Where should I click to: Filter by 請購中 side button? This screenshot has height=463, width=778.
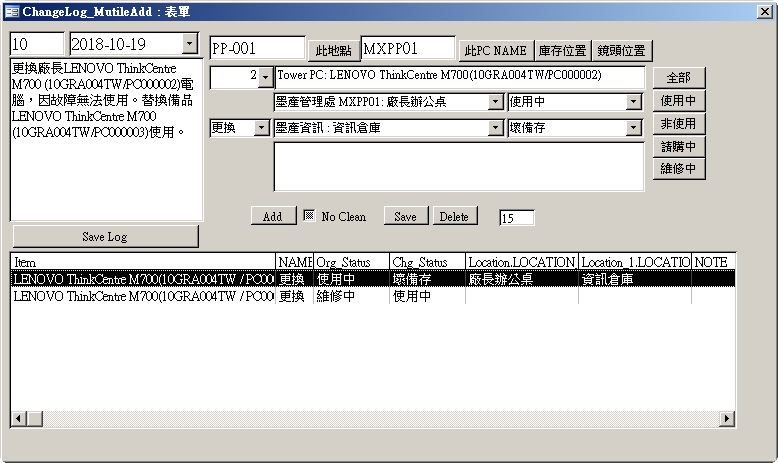coord(679,146)
